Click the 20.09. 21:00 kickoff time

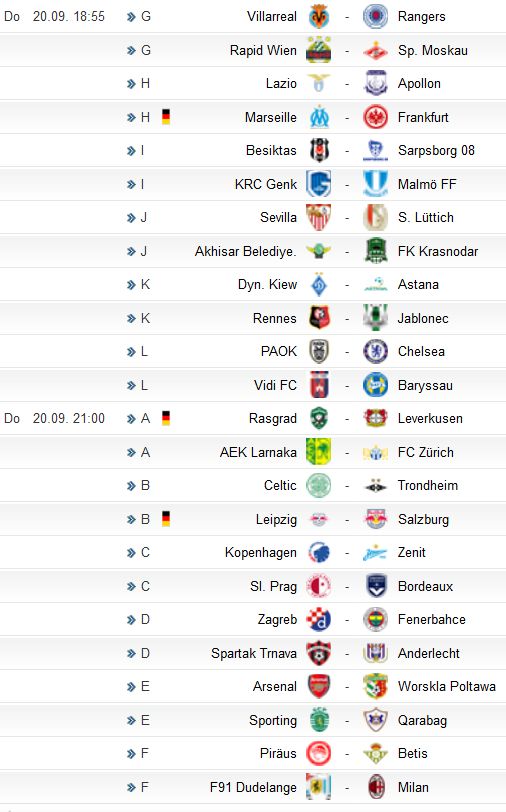[69, 418]
